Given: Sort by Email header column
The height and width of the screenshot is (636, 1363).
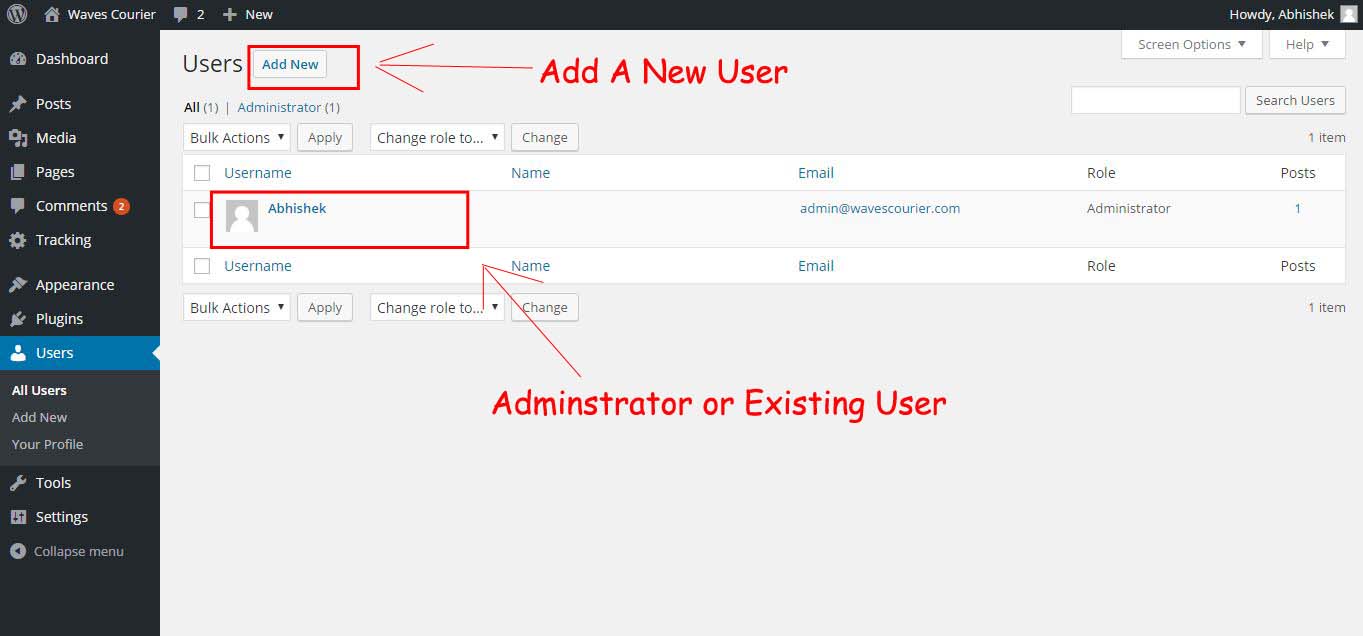Looking at the screenshot, I should (x=816, y=173).
